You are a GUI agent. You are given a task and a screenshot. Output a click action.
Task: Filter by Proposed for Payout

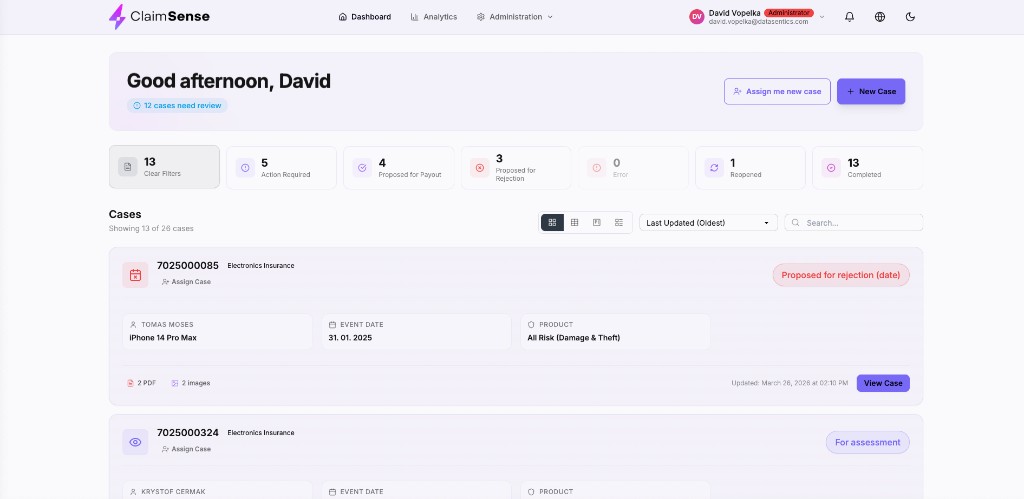click(398, 168)
